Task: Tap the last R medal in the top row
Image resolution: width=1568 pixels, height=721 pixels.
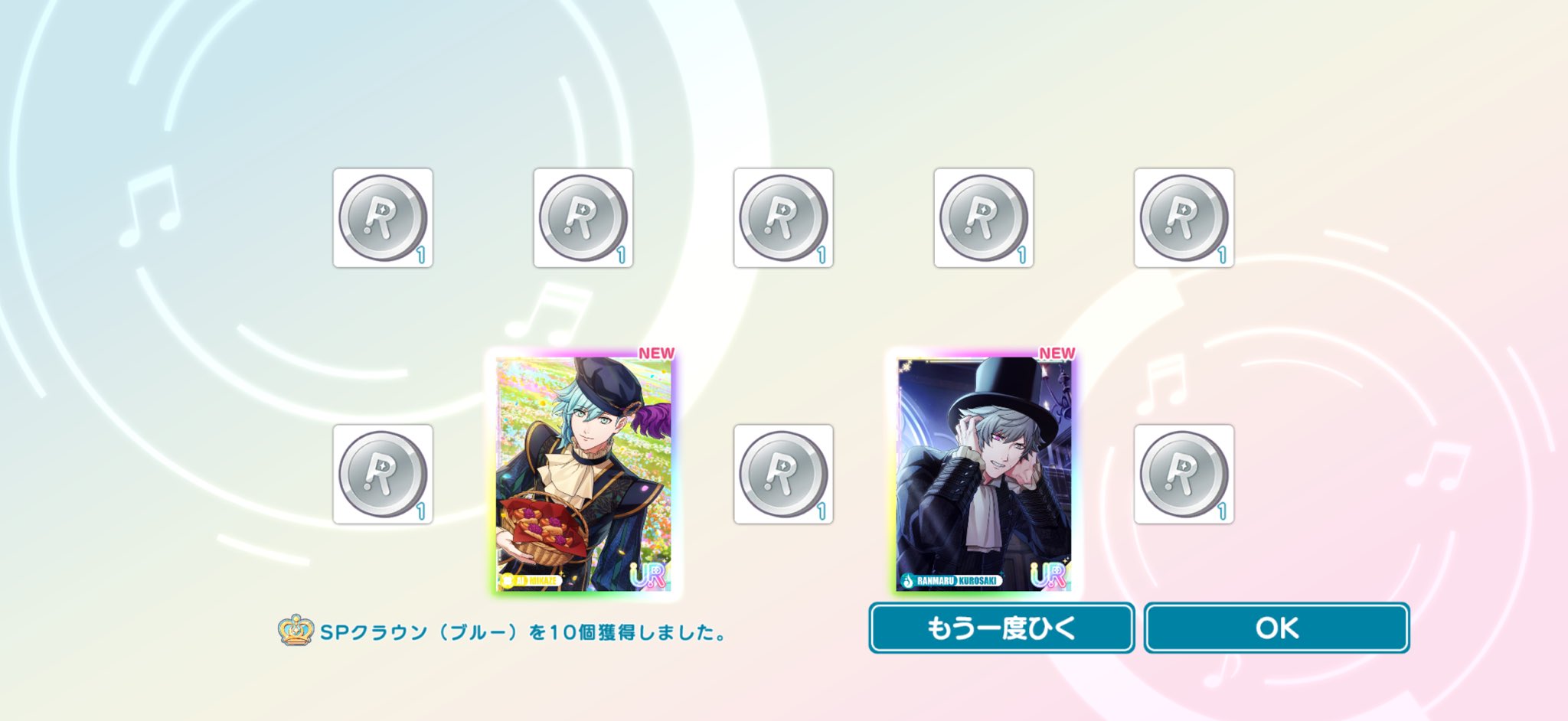Action: coord(1184,218)
